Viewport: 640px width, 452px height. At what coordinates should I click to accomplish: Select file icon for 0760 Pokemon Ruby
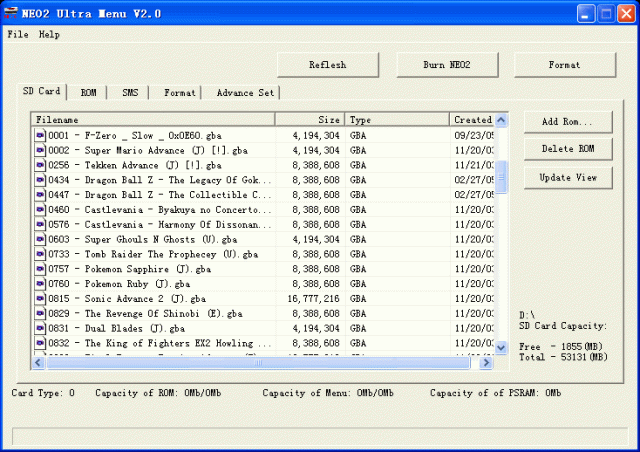(40, 284)
